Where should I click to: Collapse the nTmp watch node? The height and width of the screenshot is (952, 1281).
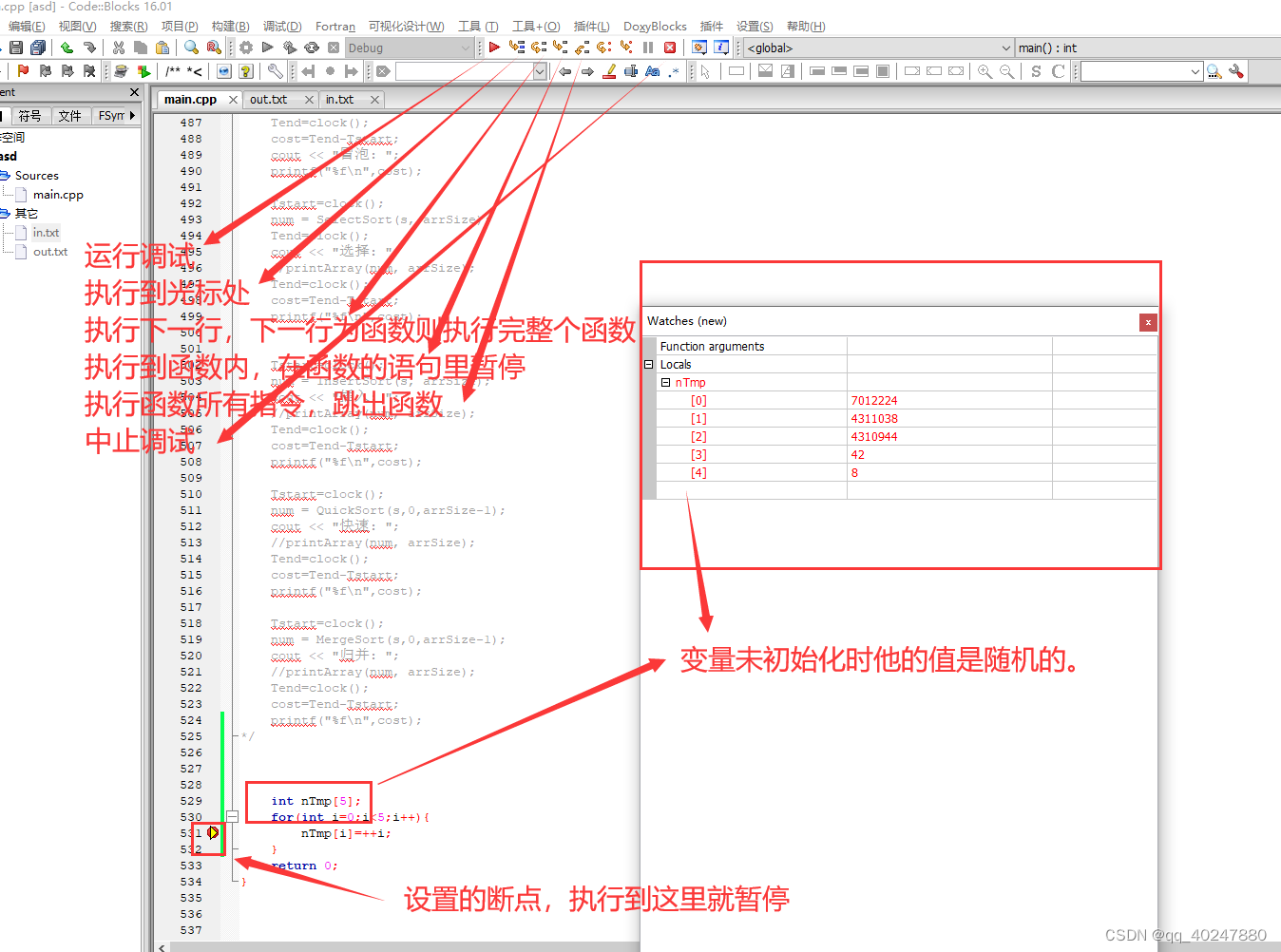pos(665,383)
